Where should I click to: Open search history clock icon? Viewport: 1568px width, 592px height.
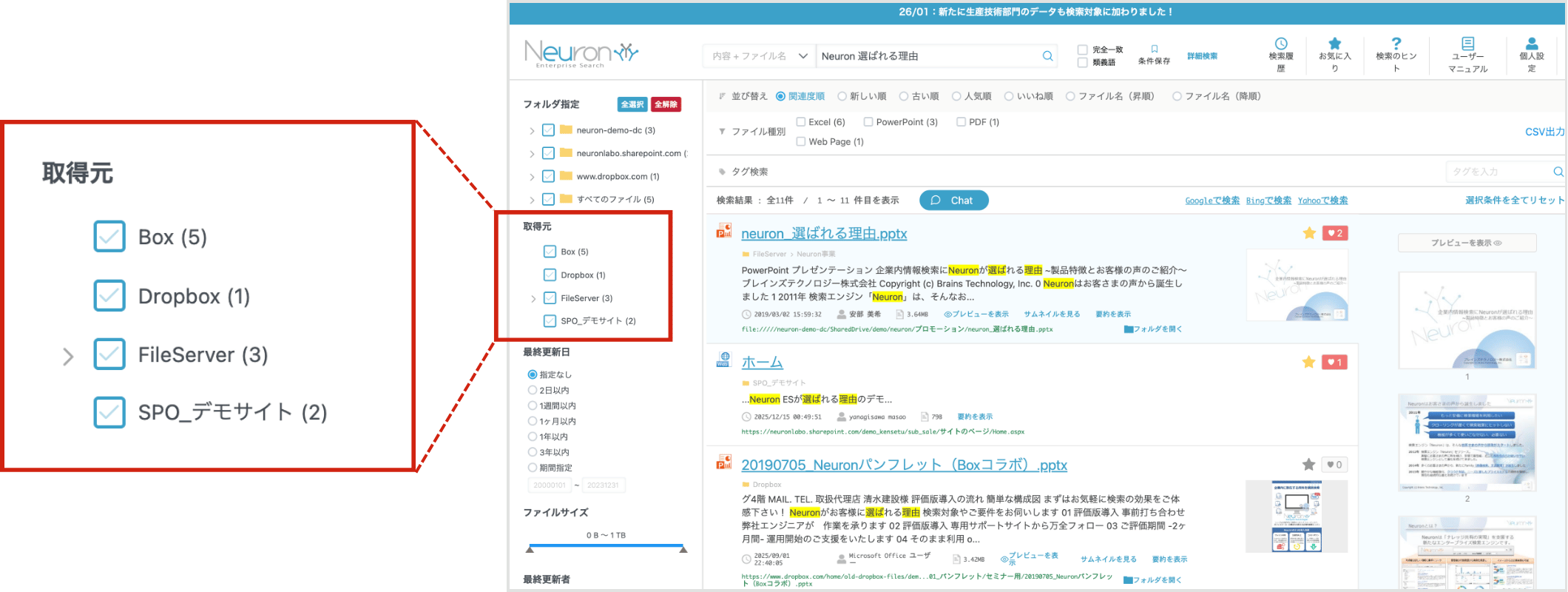(1281, 44)
